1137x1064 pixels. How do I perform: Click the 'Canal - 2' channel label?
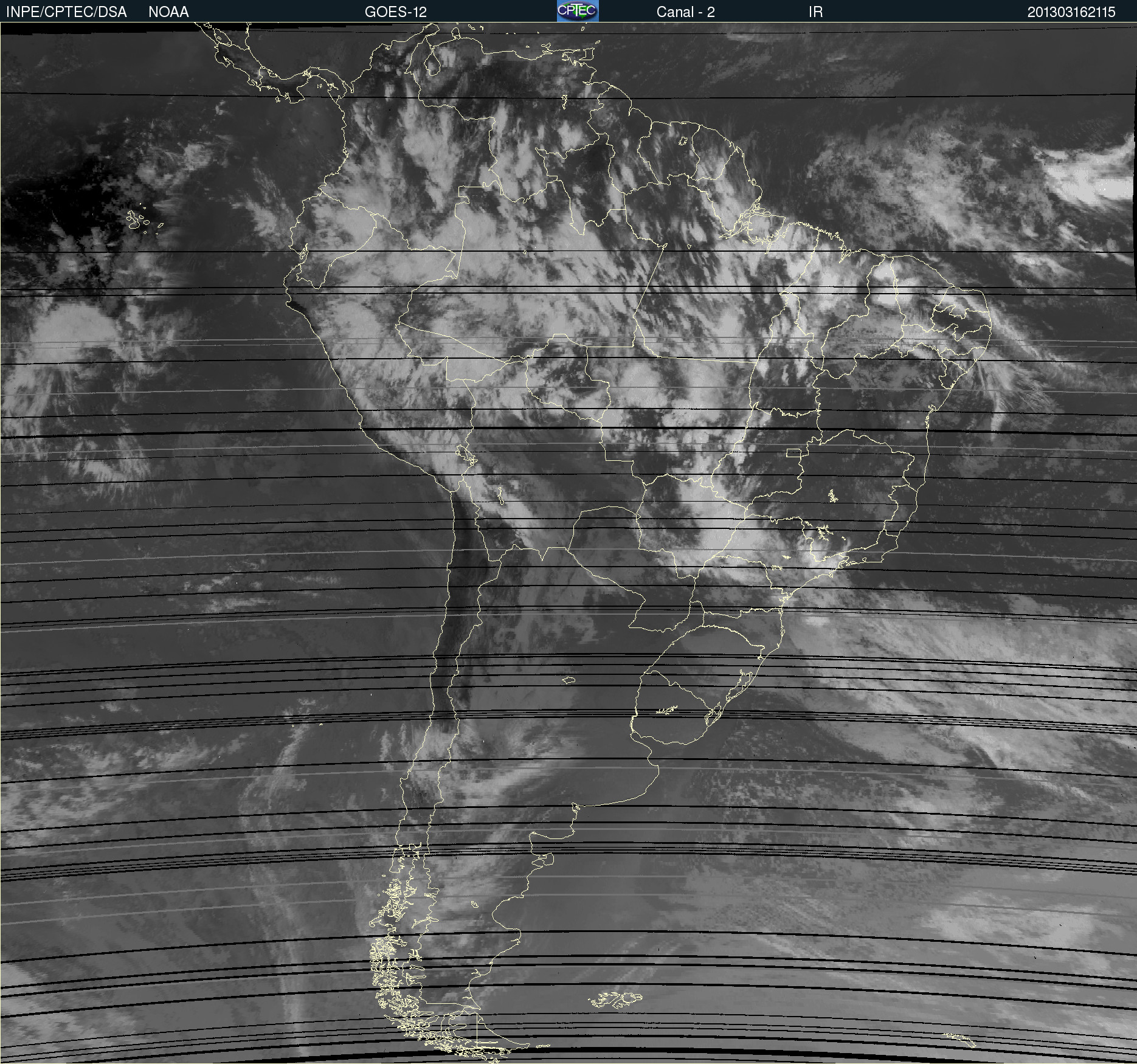tap(685, 12)
